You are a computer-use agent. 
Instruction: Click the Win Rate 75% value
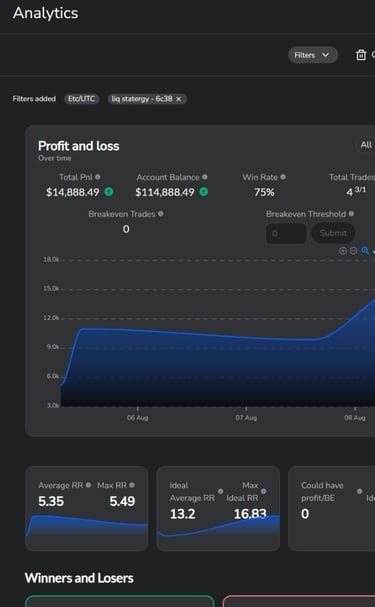click(264, 192)
